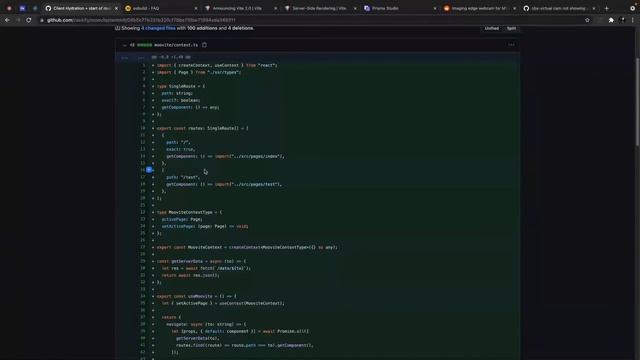Go back in browser history

pos(7,20)
